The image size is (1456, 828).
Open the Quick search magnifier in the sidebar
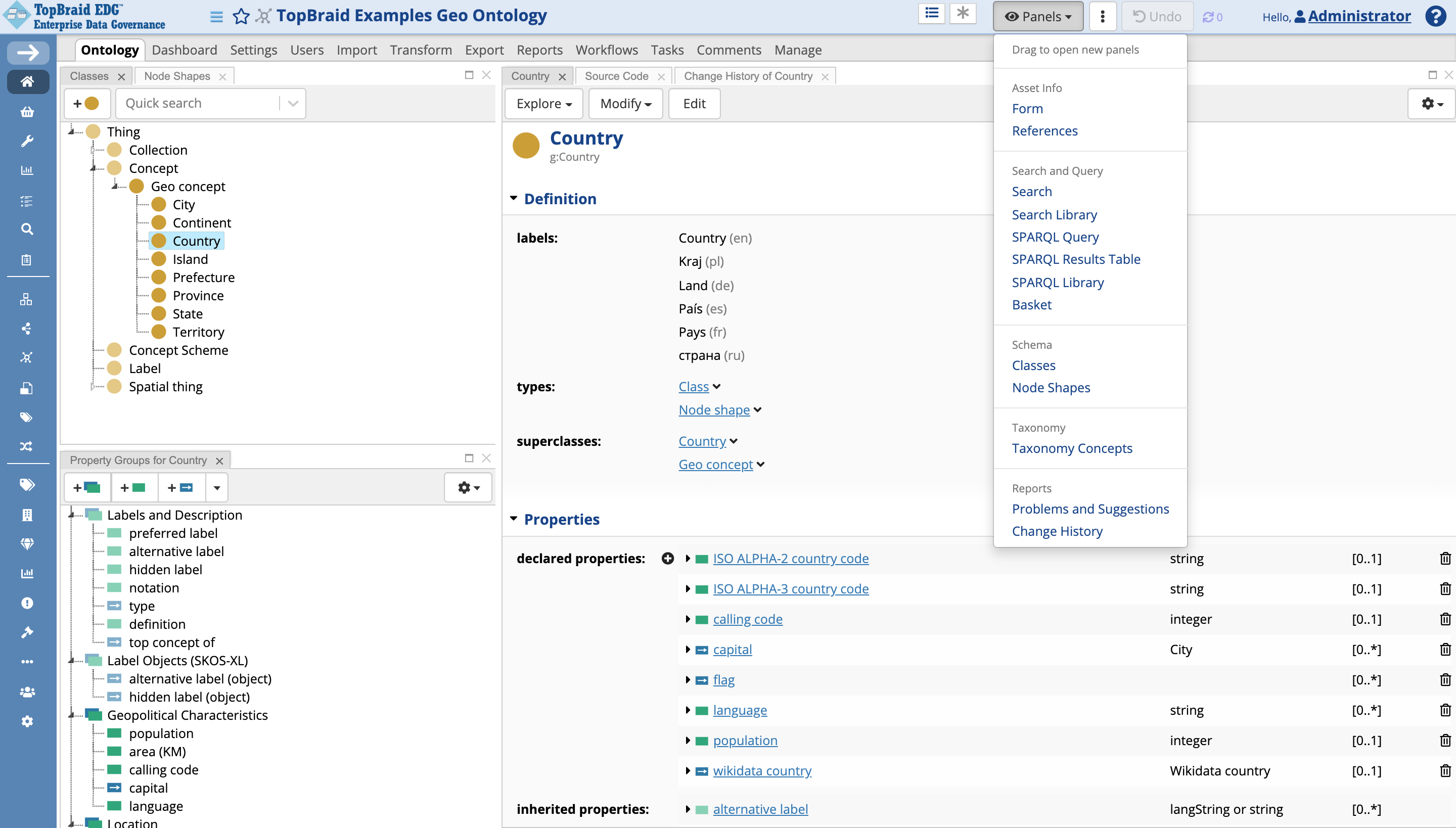[x=27, y=228]
